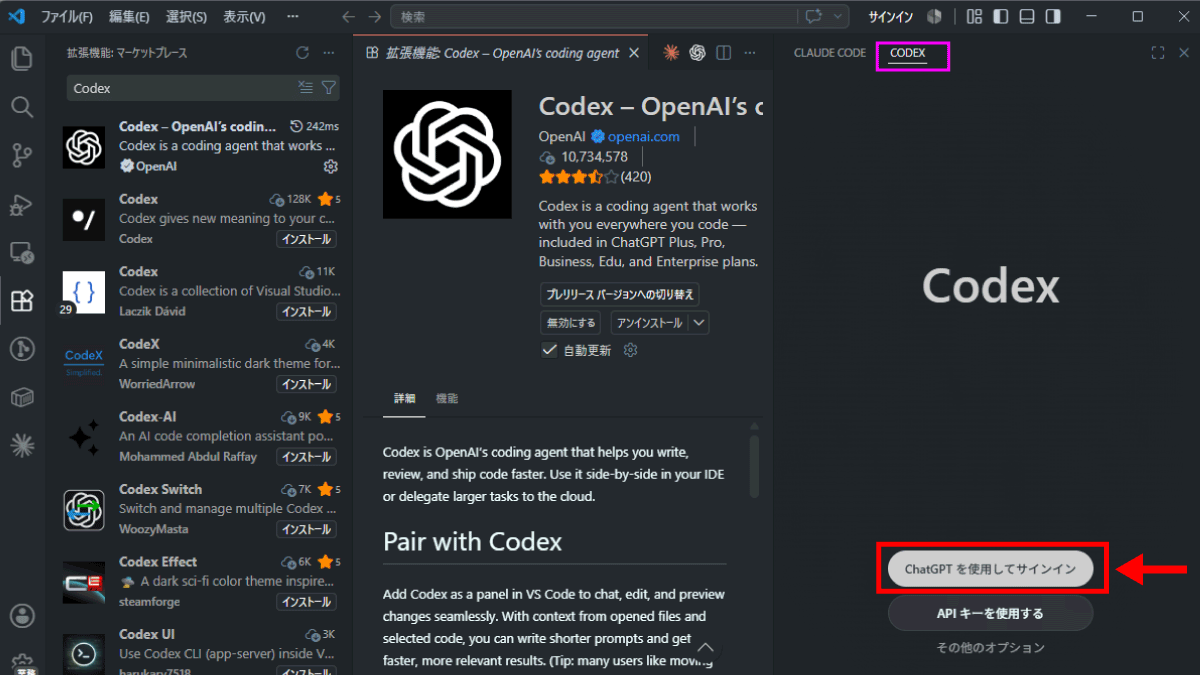Open the openai.com publisher link
Screen dimensions: 1200x675
(643, 136)
